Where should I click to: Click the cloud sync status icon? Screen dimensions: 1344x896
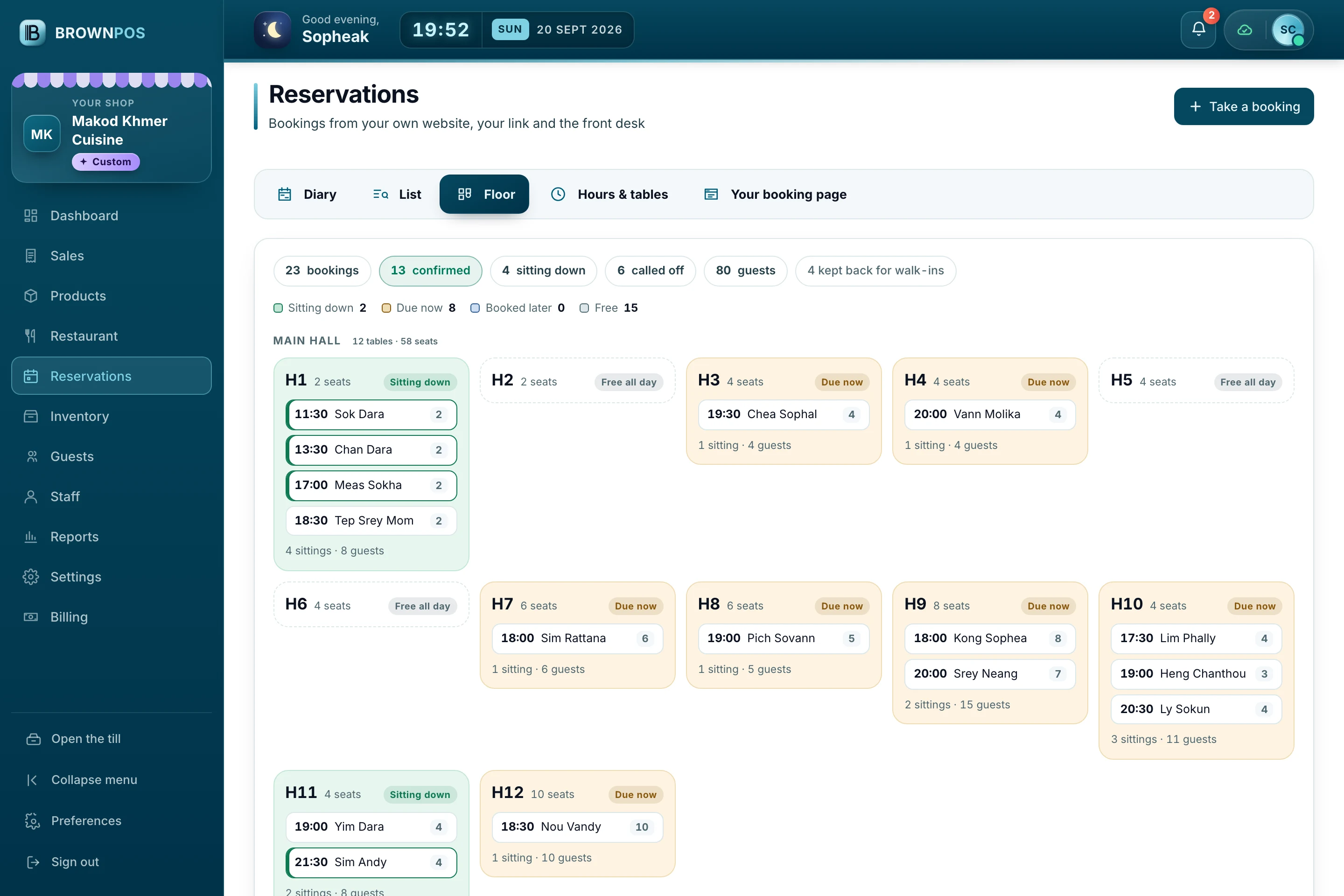tap(1245, 30)
